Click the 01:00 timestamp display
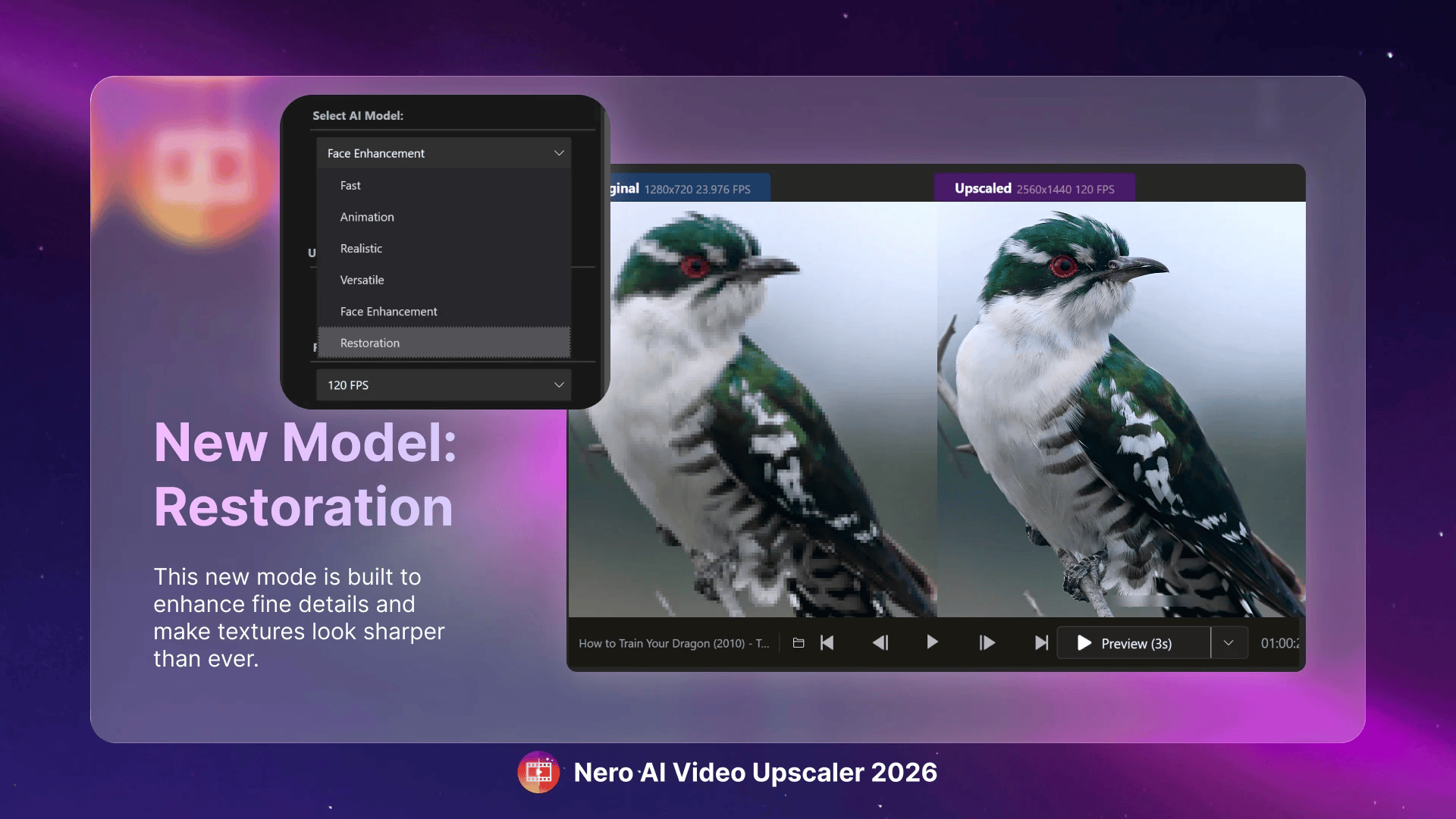Image resolution: width=1456 pixels, height=819 pixels. (1278, 642)
